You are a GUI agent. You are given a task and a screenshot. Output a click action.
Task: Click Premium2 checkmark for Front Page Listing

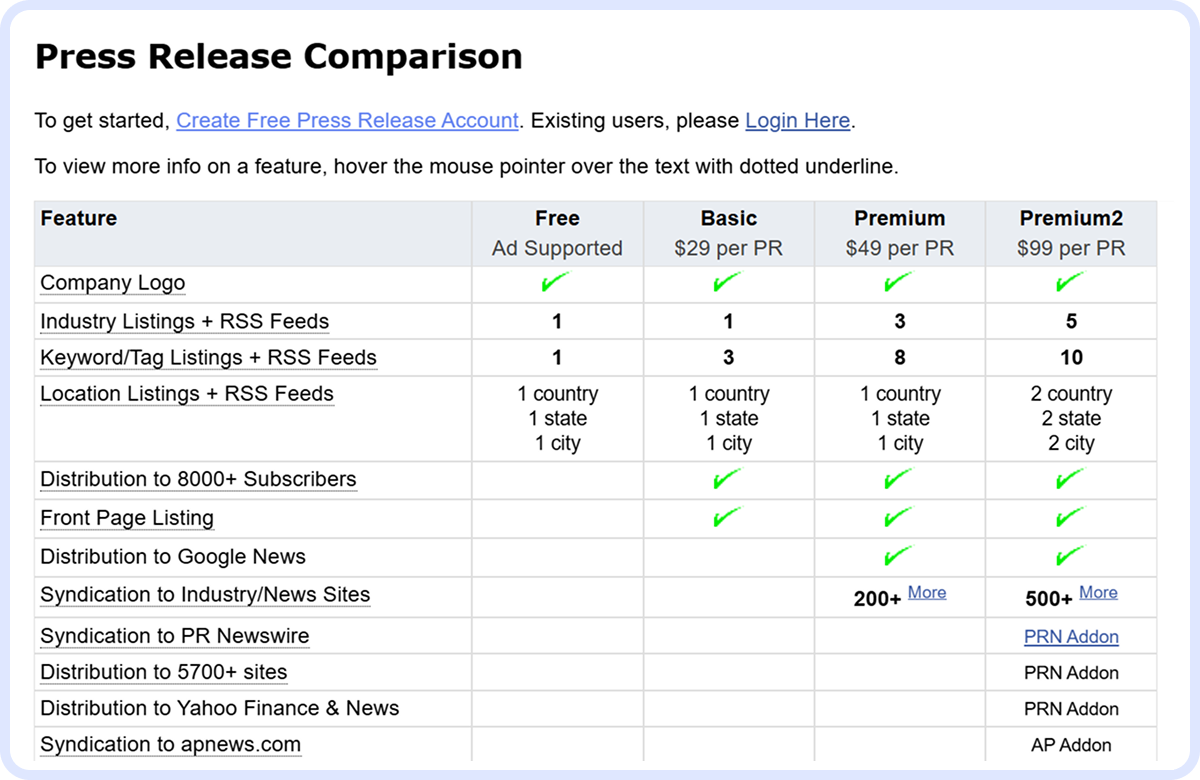(x=1071, y=518)
